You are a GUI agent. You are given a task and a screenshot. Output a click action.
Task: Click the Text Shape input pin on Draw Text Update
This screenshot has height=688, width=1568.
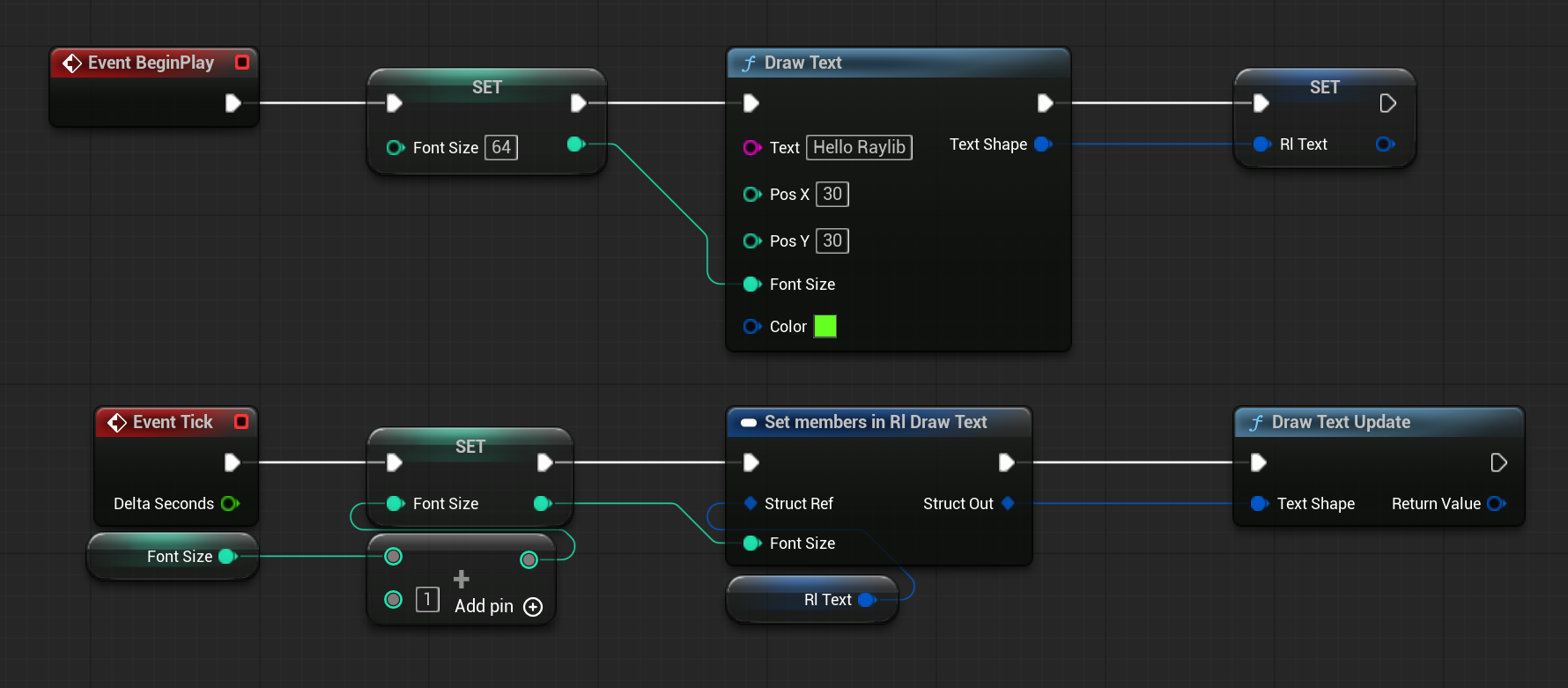coord(1260,503)
